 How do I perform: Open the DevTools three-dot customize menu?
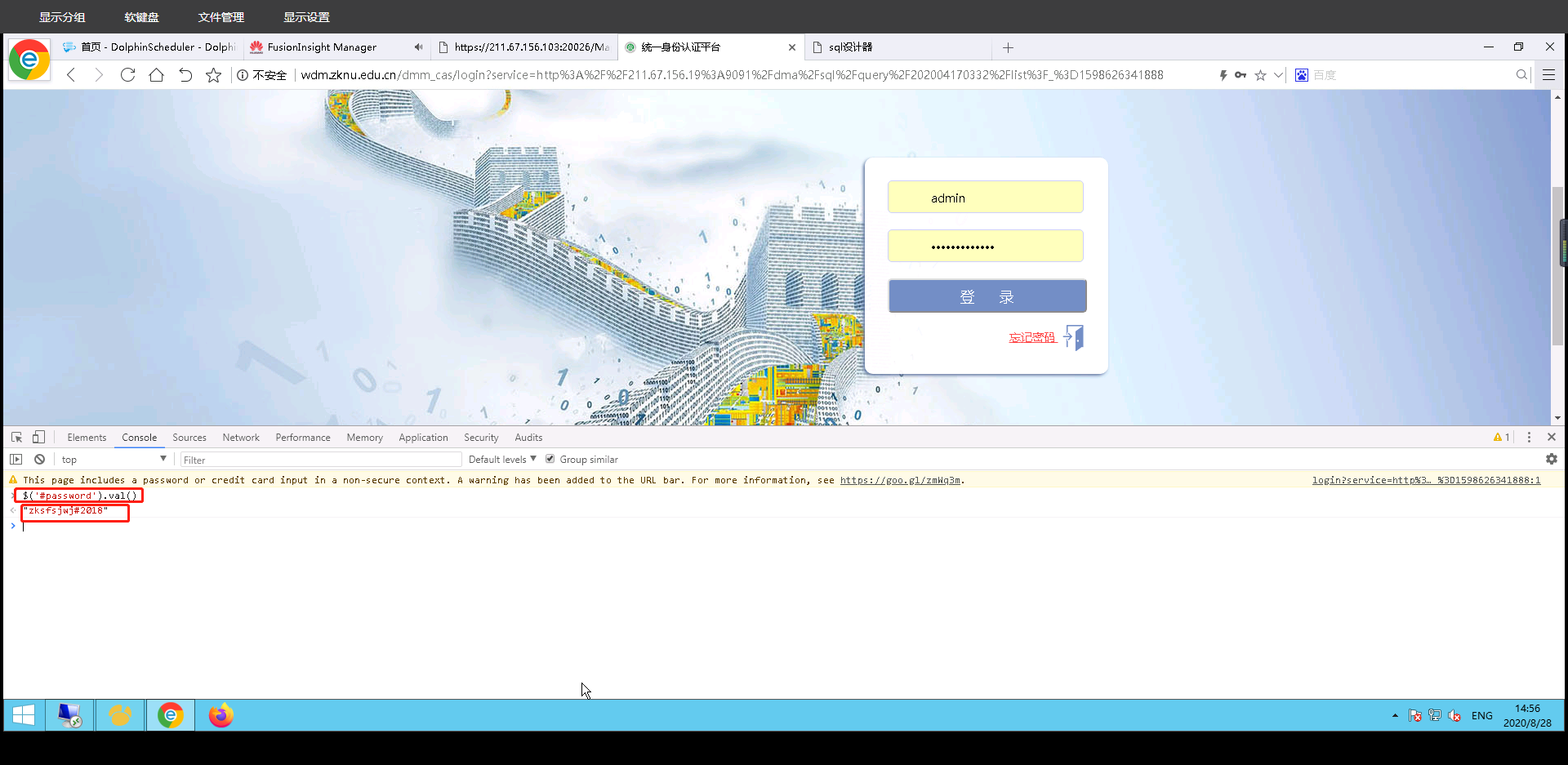click(x=1529, y=438)
